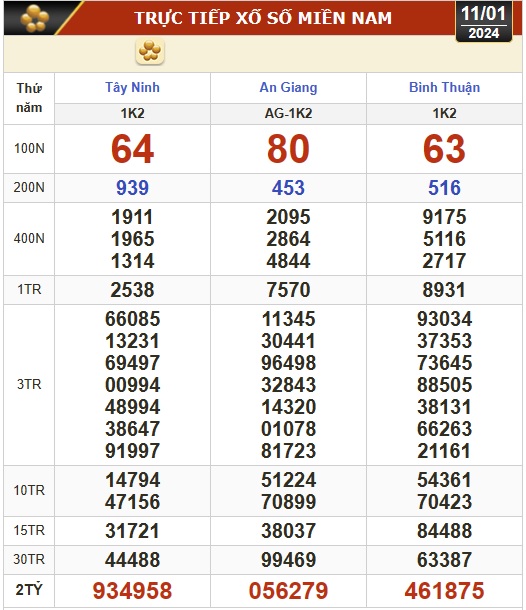
Task: Click Tây Ninh 10TR number 14794
Action: (x=132, y=480)
